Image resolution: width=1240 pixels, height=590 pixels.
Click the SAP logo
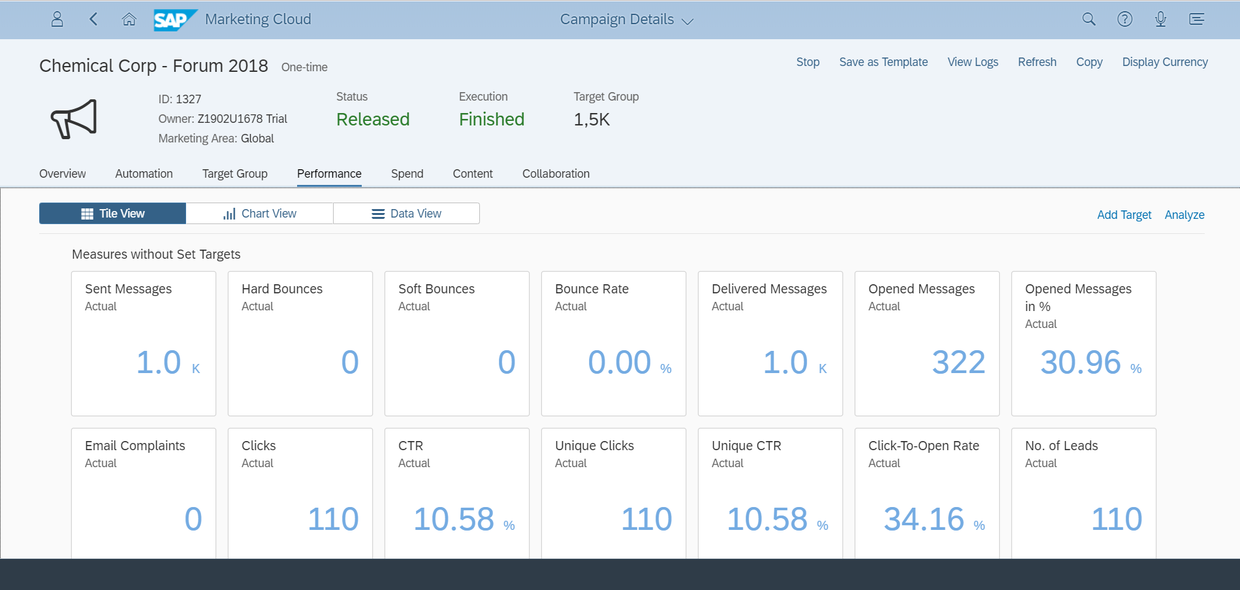coord(174,19)
